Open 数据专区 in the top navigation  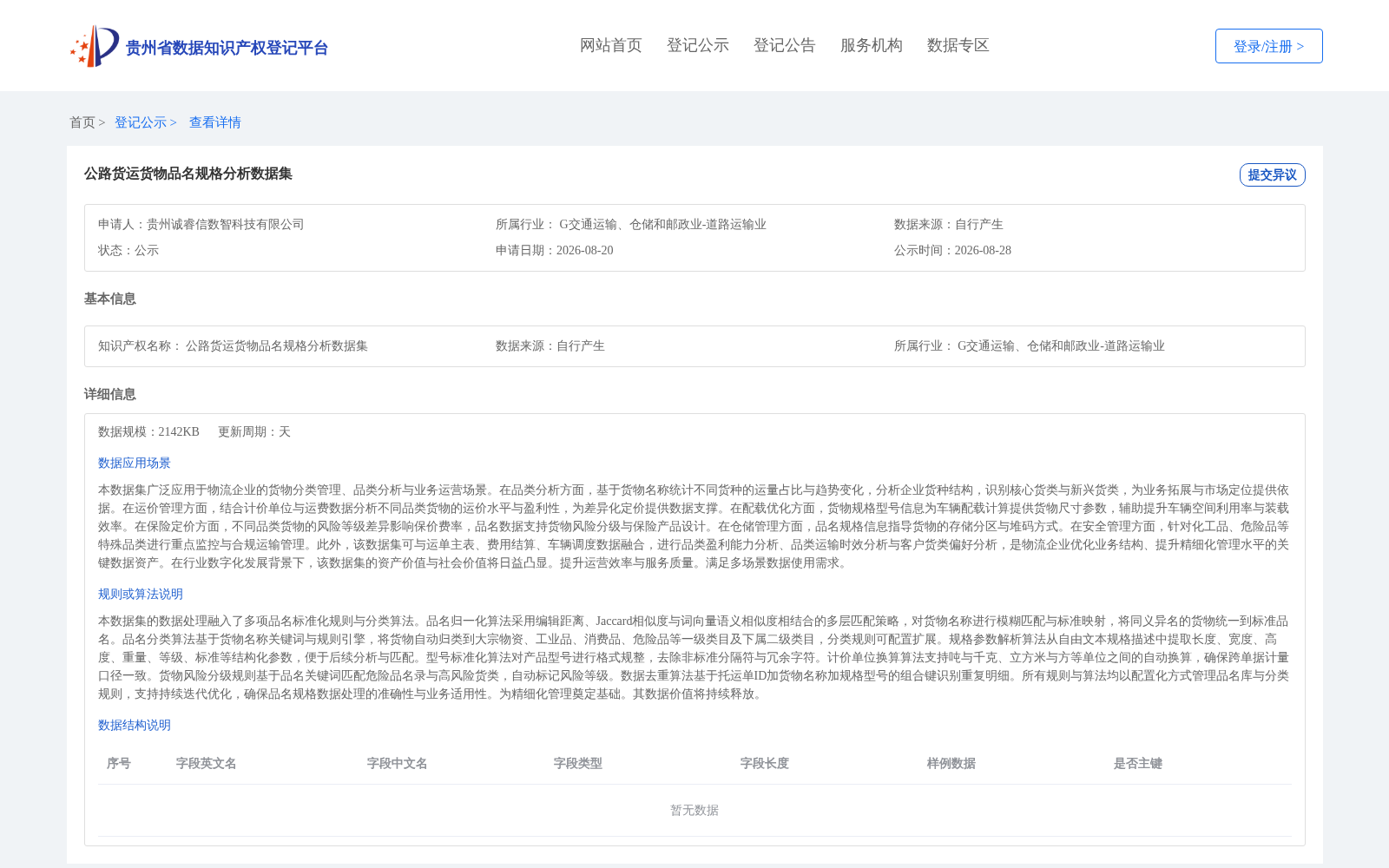pyautogui.click(x=958, y=45)
